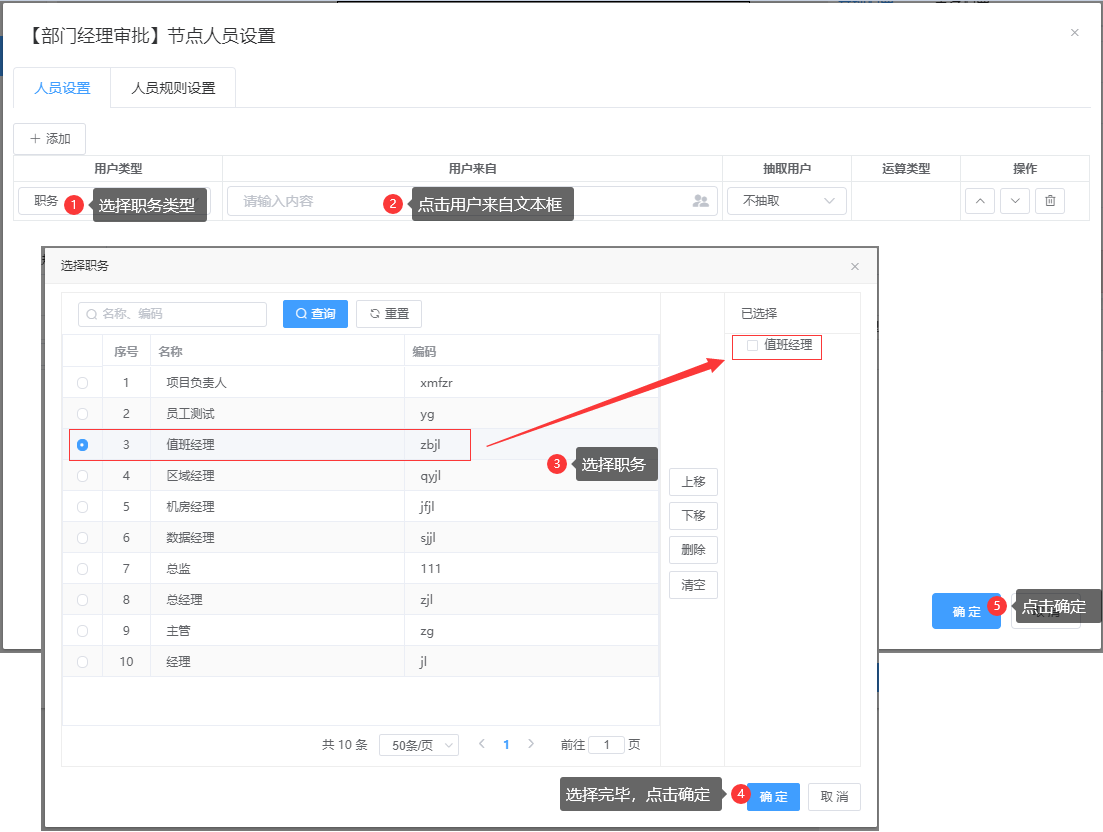Select radio button for 项目负责人

(x=82, y=383)
